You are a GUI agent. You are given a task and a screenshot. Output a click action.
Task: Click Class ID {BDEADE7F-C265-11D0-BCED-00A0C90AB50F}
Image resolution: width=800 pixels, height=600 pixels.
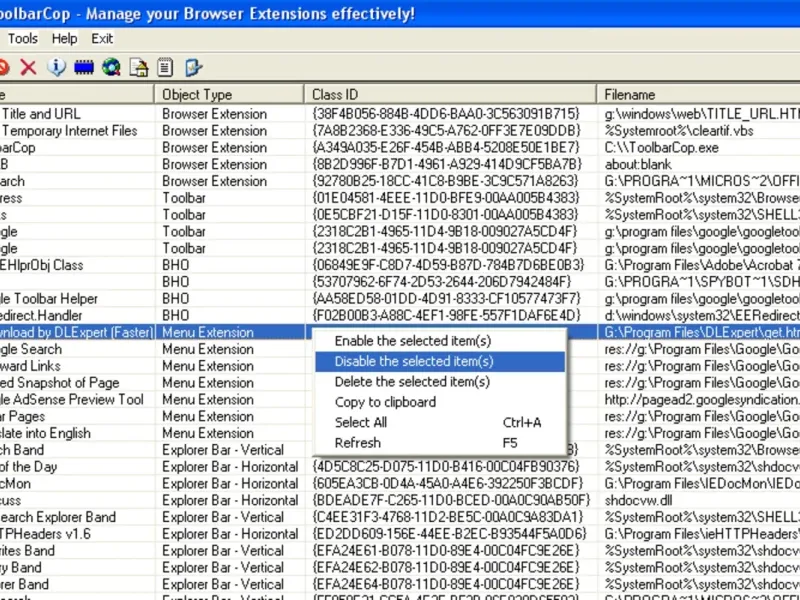451,501
